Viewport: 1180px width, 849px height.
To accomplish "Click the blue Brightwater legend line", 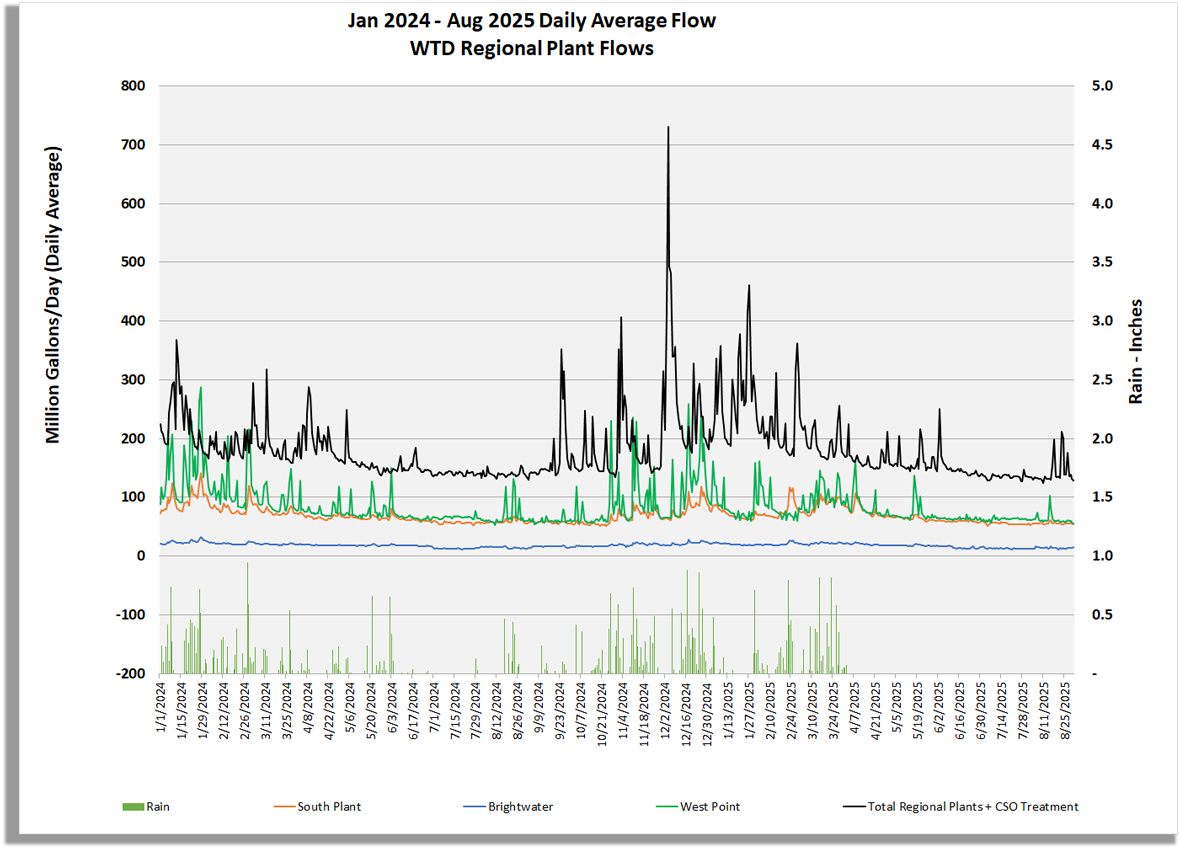I will click(x=473, y=806).
